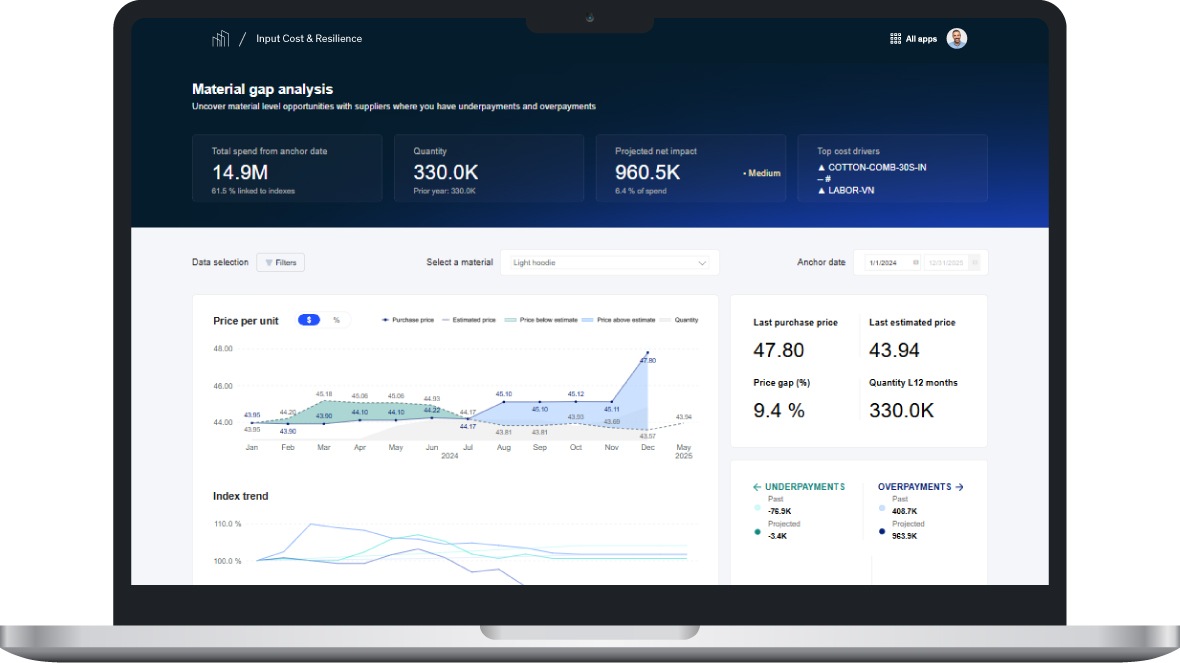The height and width of the screenshot is (663, 1180).
Task: Click the Medium badge on Projected net impact
Action: pyautogui.click(x=761, y=172)
